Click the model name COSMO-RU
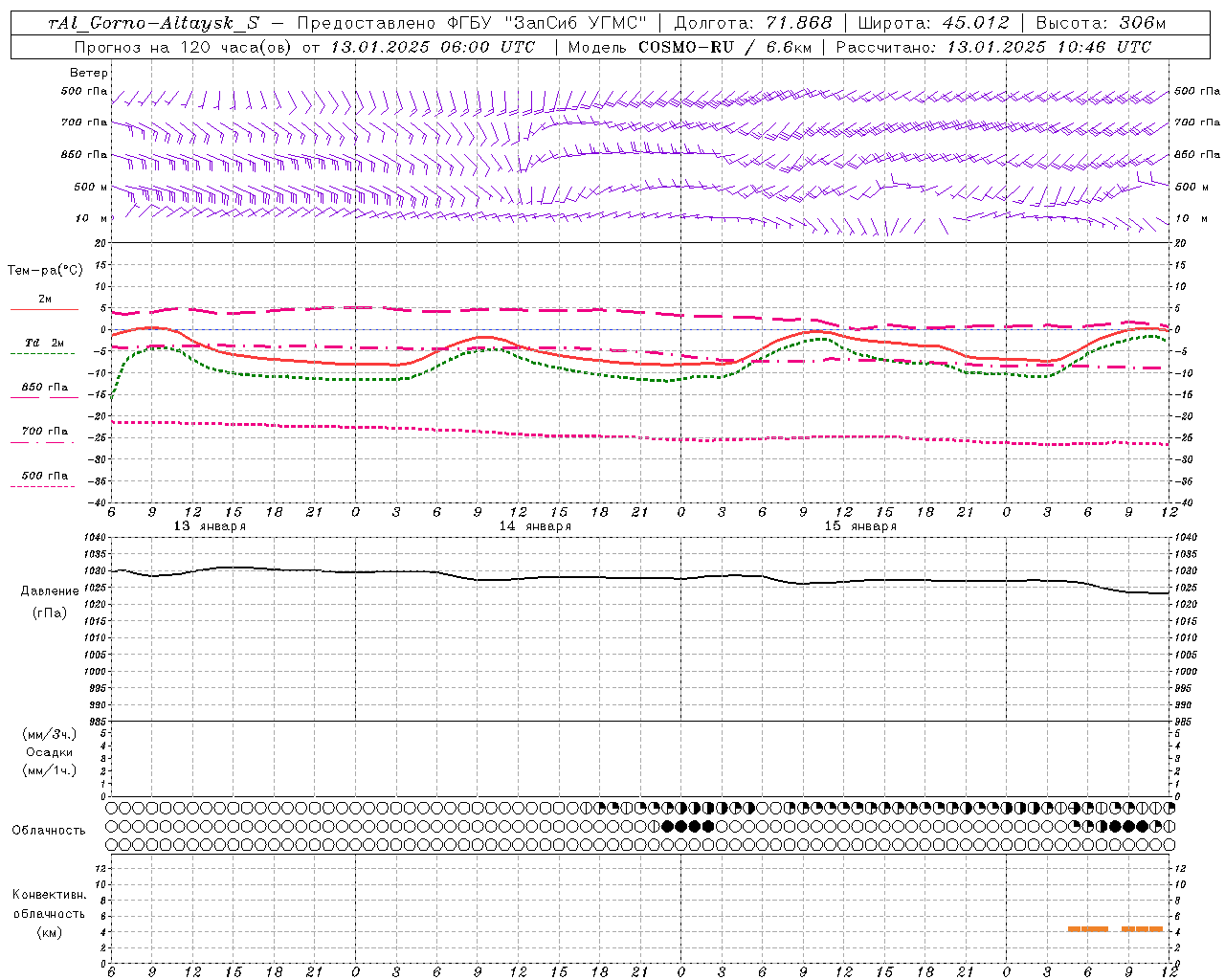Image resolution: width=1225 pixels, height=980 pixels. tap(686, 47)
